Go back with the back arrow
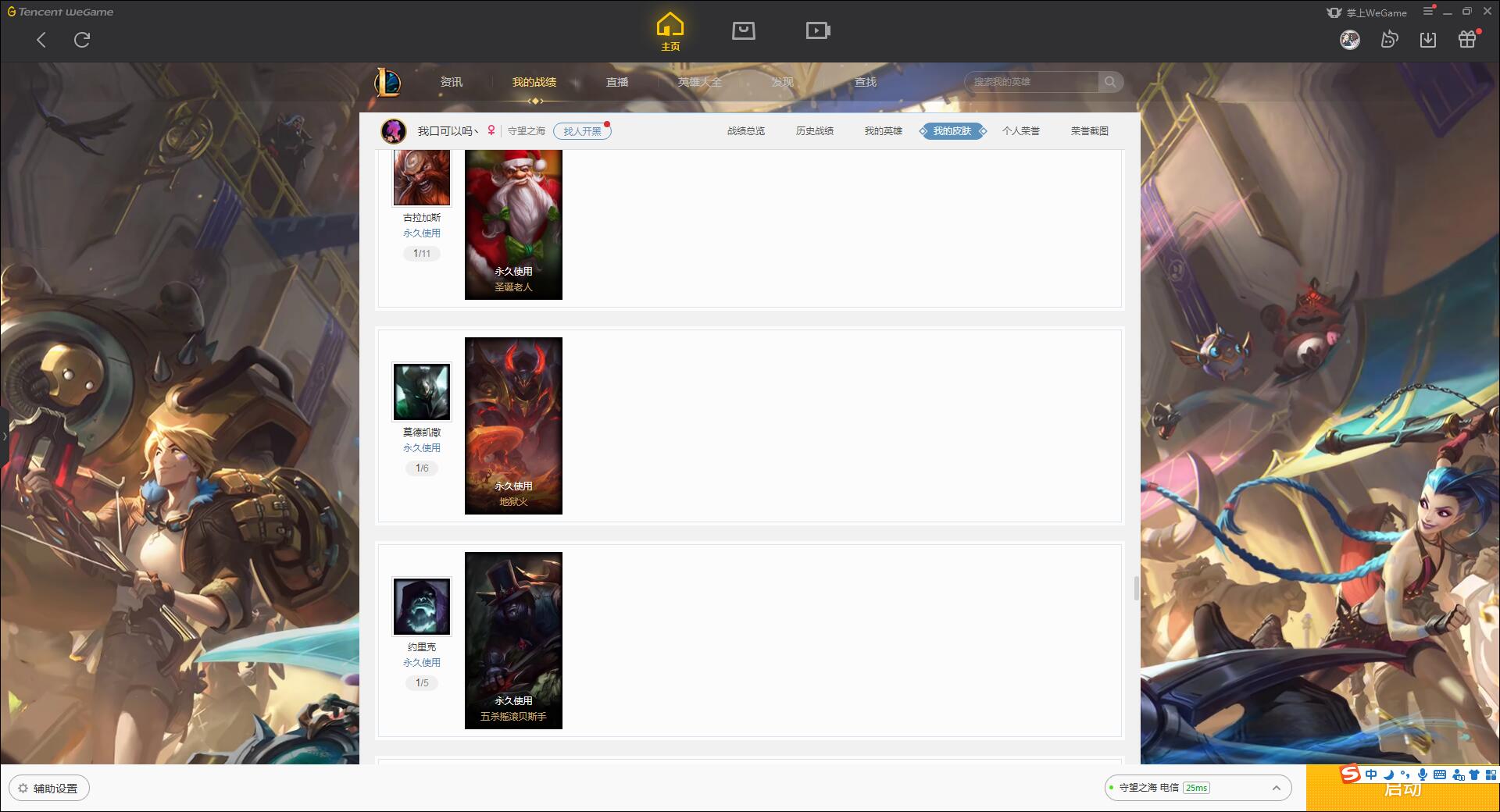Viewport: 1500px width, 812px height. 41,40
